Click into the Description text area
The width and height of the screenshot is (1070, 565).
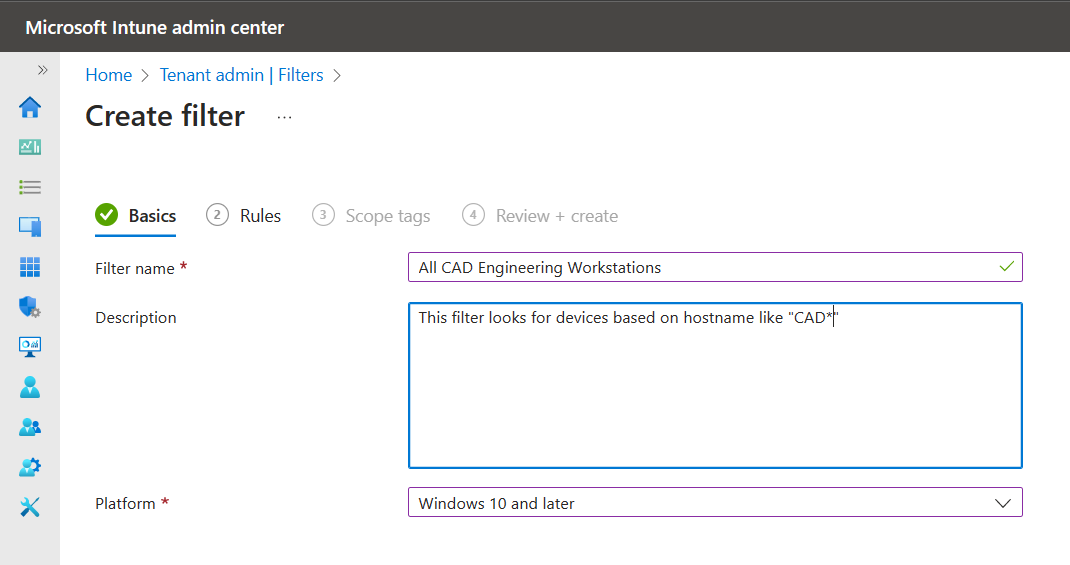click(x=715, y=386)
